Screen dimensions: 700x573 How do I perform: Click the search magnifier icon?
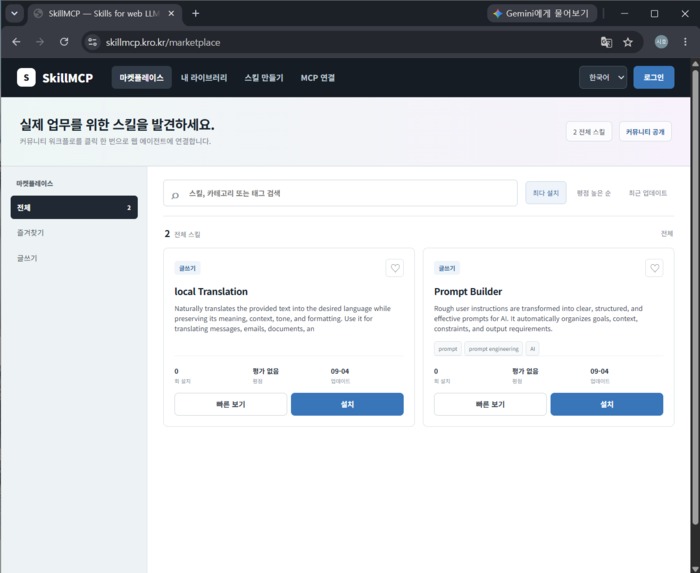(175, 195)
